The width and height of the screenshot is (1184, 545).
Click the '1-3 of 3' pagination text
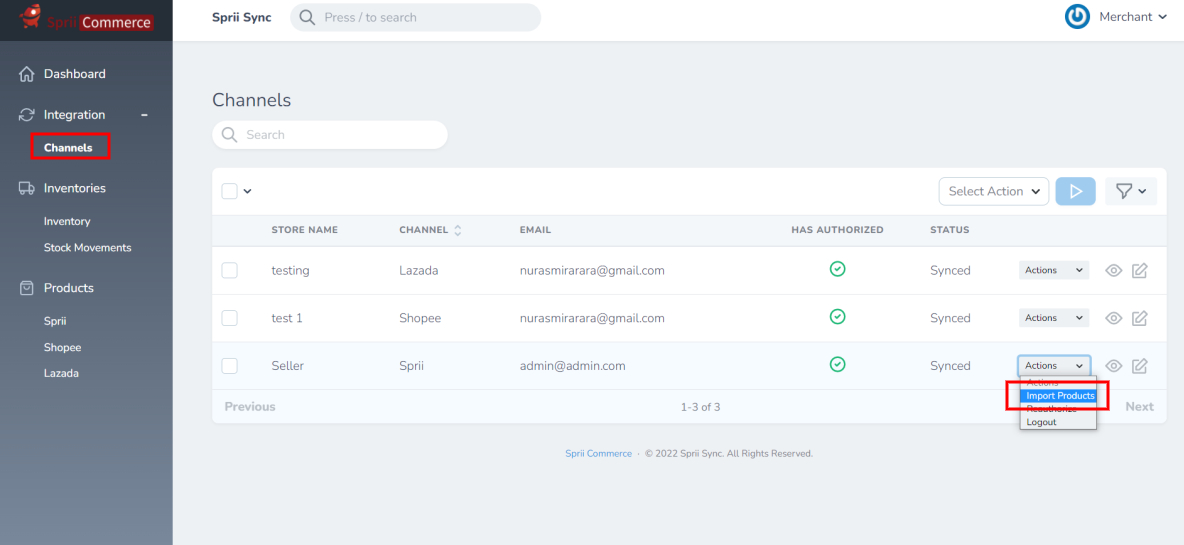pos(700,407)
